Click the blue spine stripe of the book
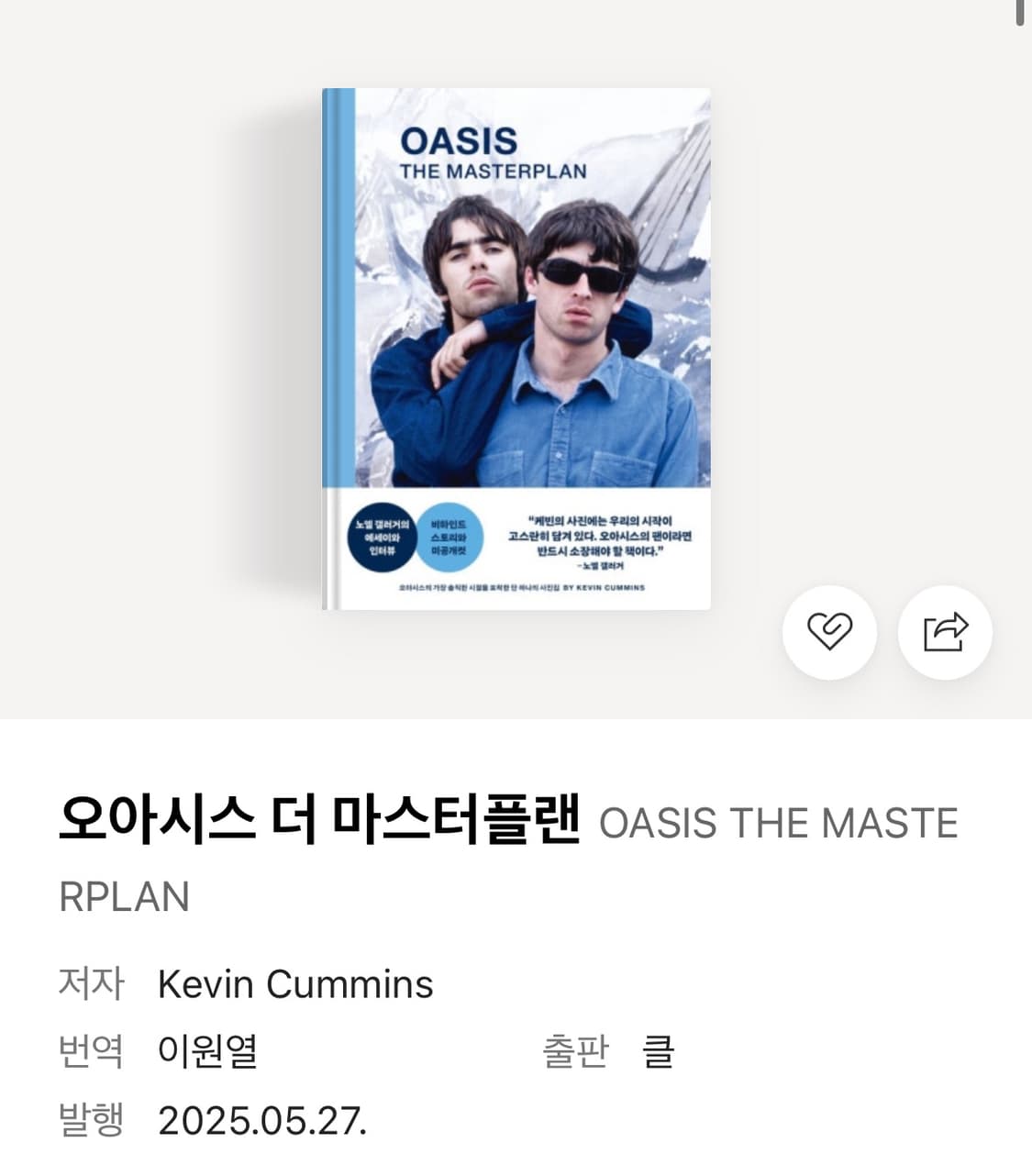The image size is (1032, 1176). tap(338, 349)
